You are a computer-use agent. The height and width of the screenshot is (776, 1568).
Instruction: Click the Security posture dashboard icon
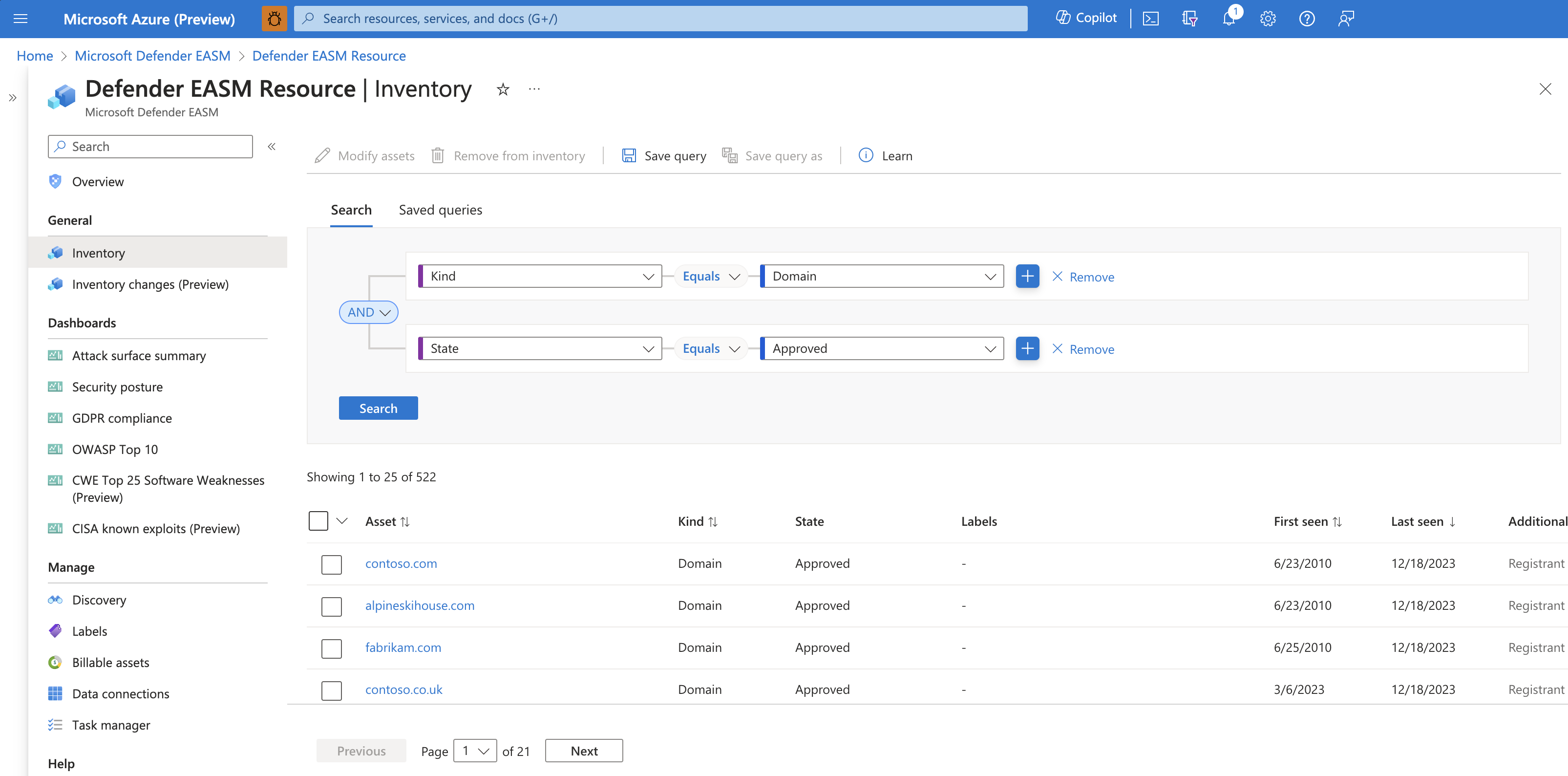pos(55,387)
